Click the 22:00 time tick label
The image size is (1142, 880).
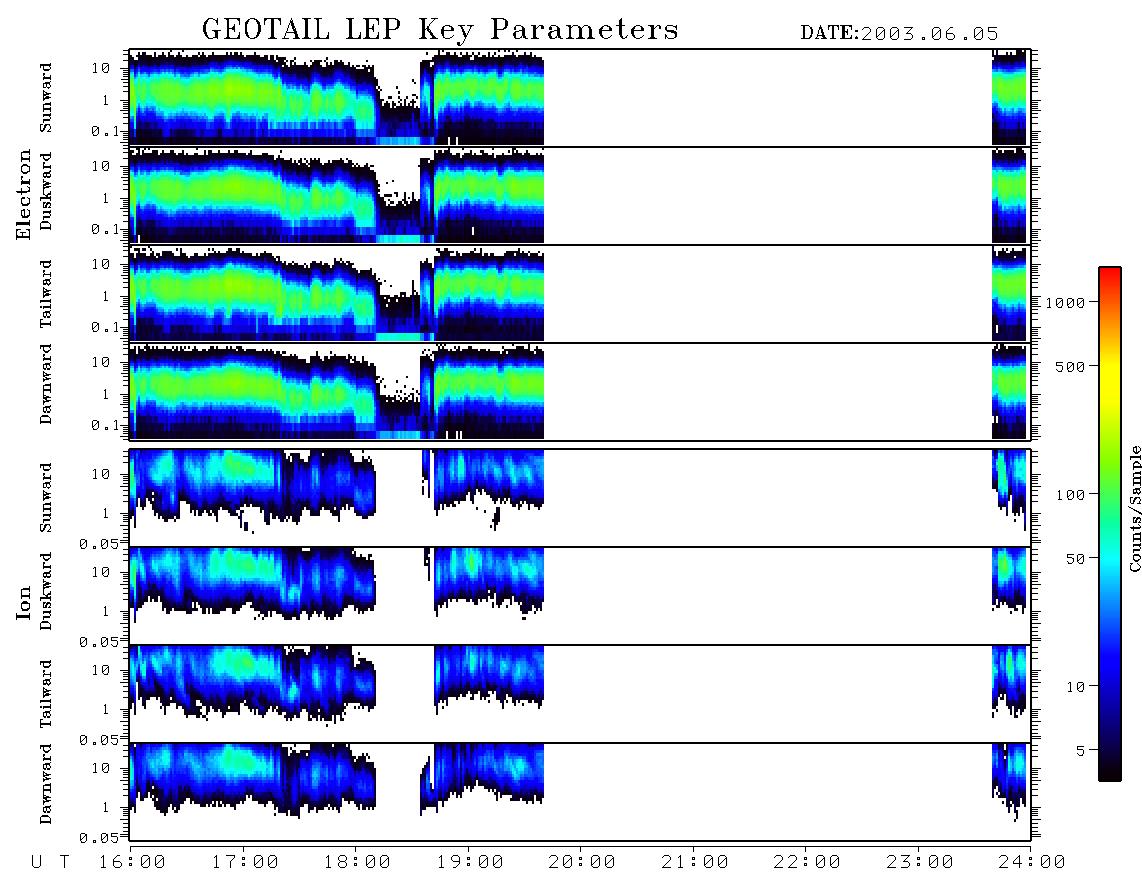[x=807, y=863]
